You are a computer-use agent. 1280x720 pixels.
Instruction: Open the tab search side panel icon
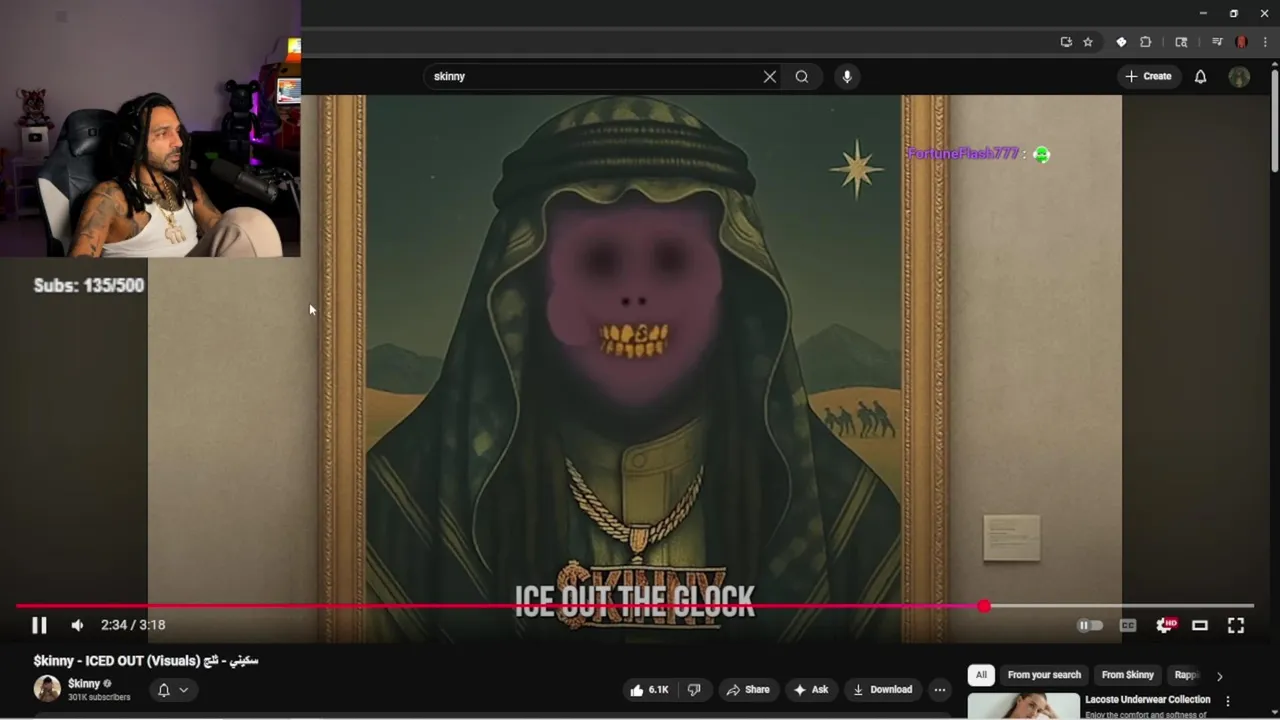1181,42
